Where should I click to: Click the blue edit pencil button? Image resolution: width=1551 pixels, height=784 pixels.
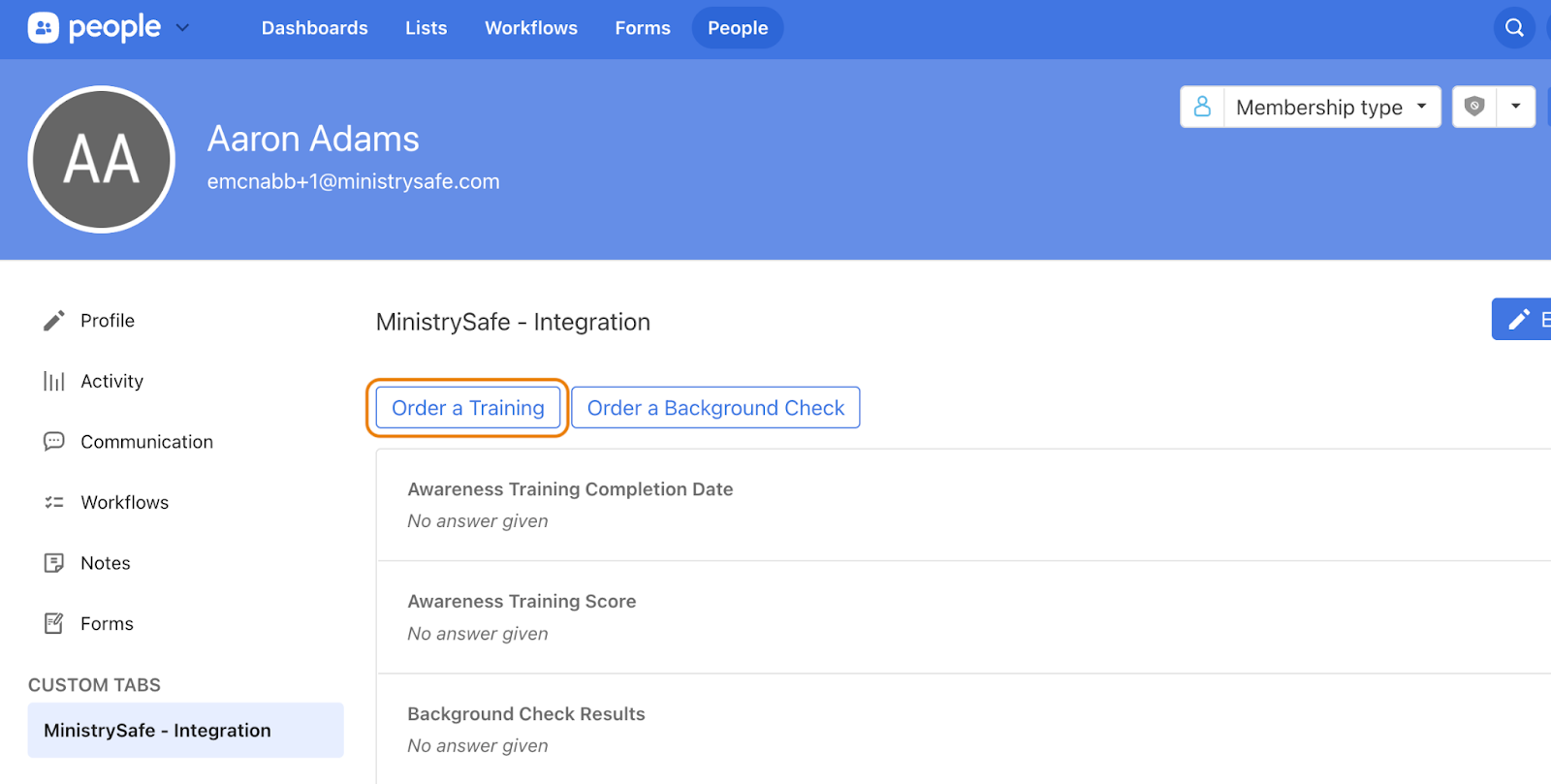[x=1522, y=320]
